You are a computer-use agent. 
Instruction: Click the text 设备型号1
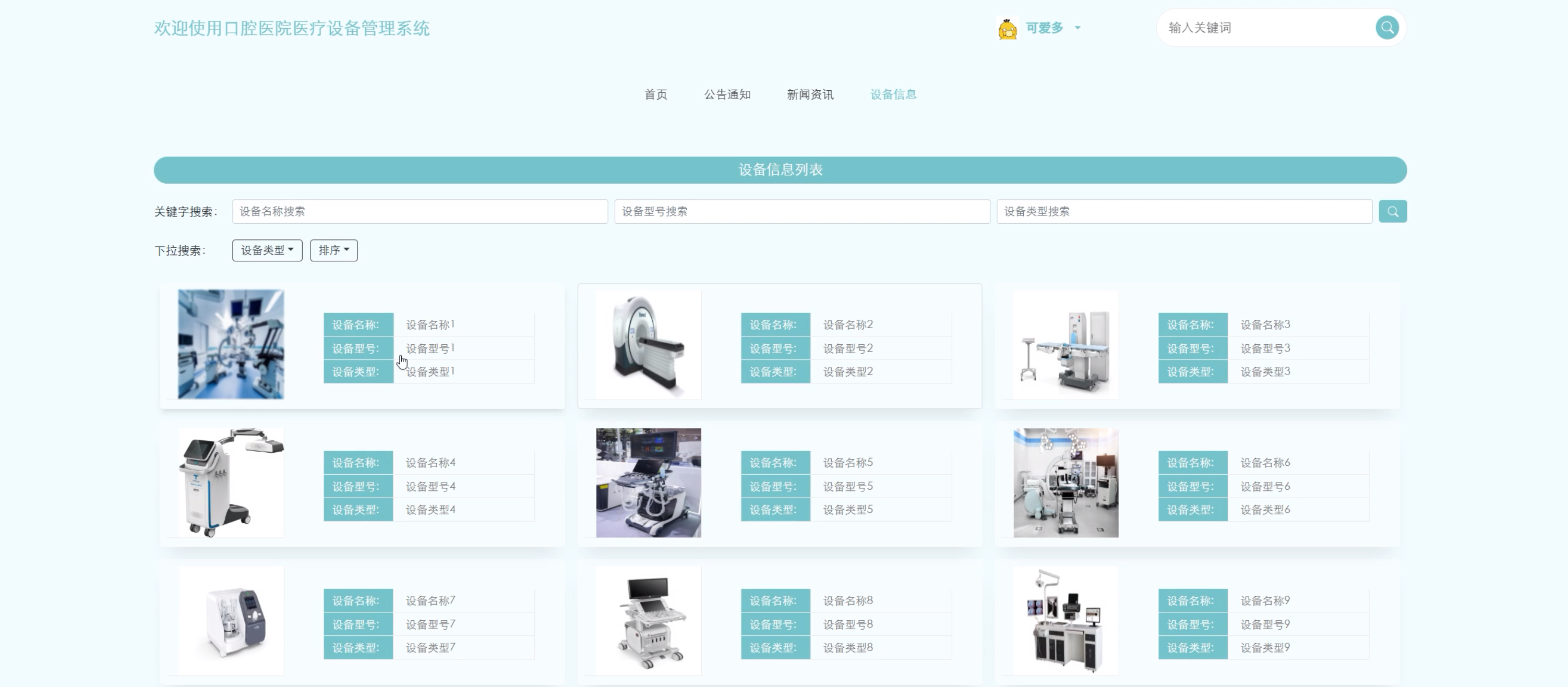430,348
